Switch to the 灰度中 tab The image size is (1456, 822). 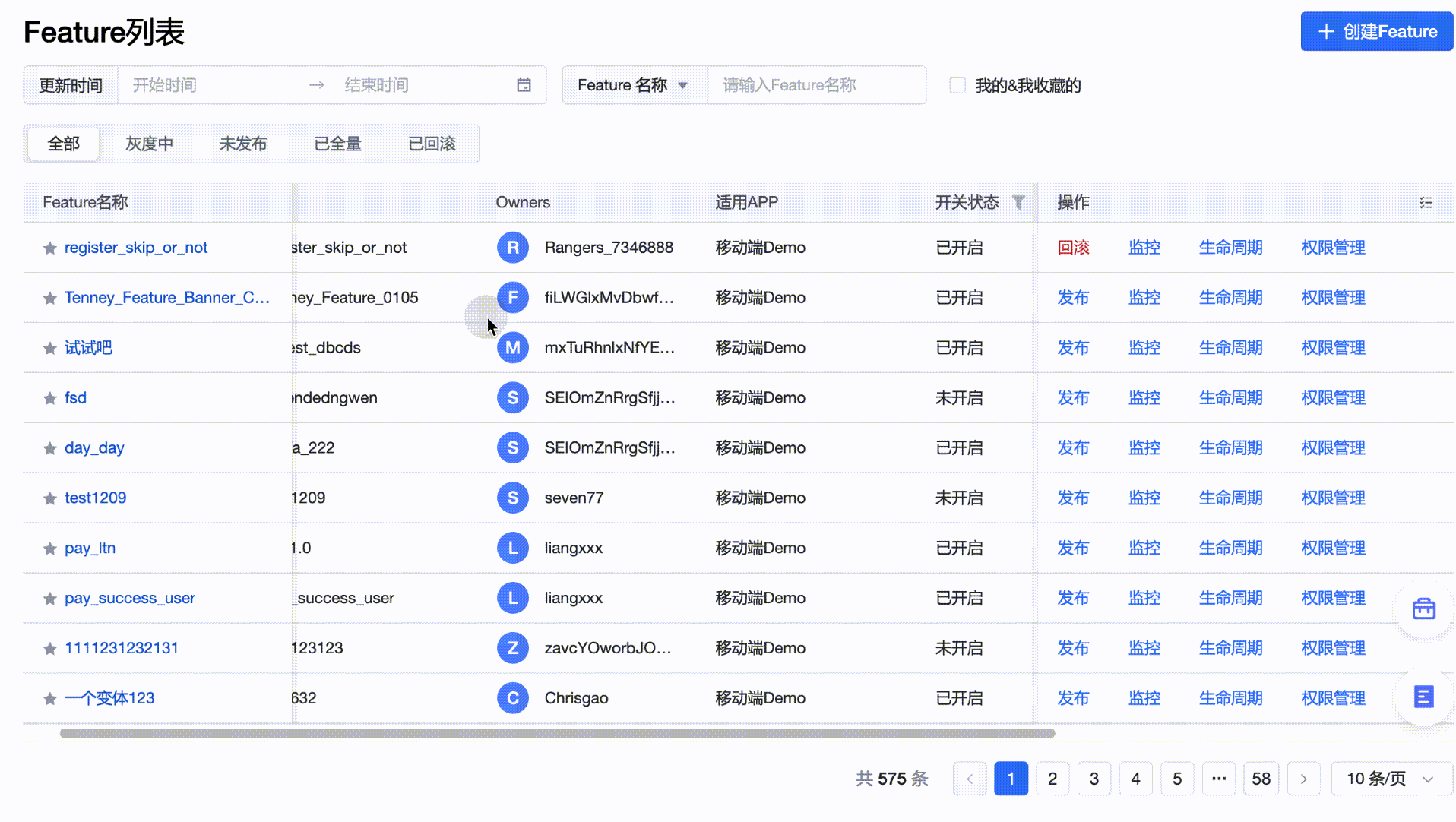pos(149,144)
